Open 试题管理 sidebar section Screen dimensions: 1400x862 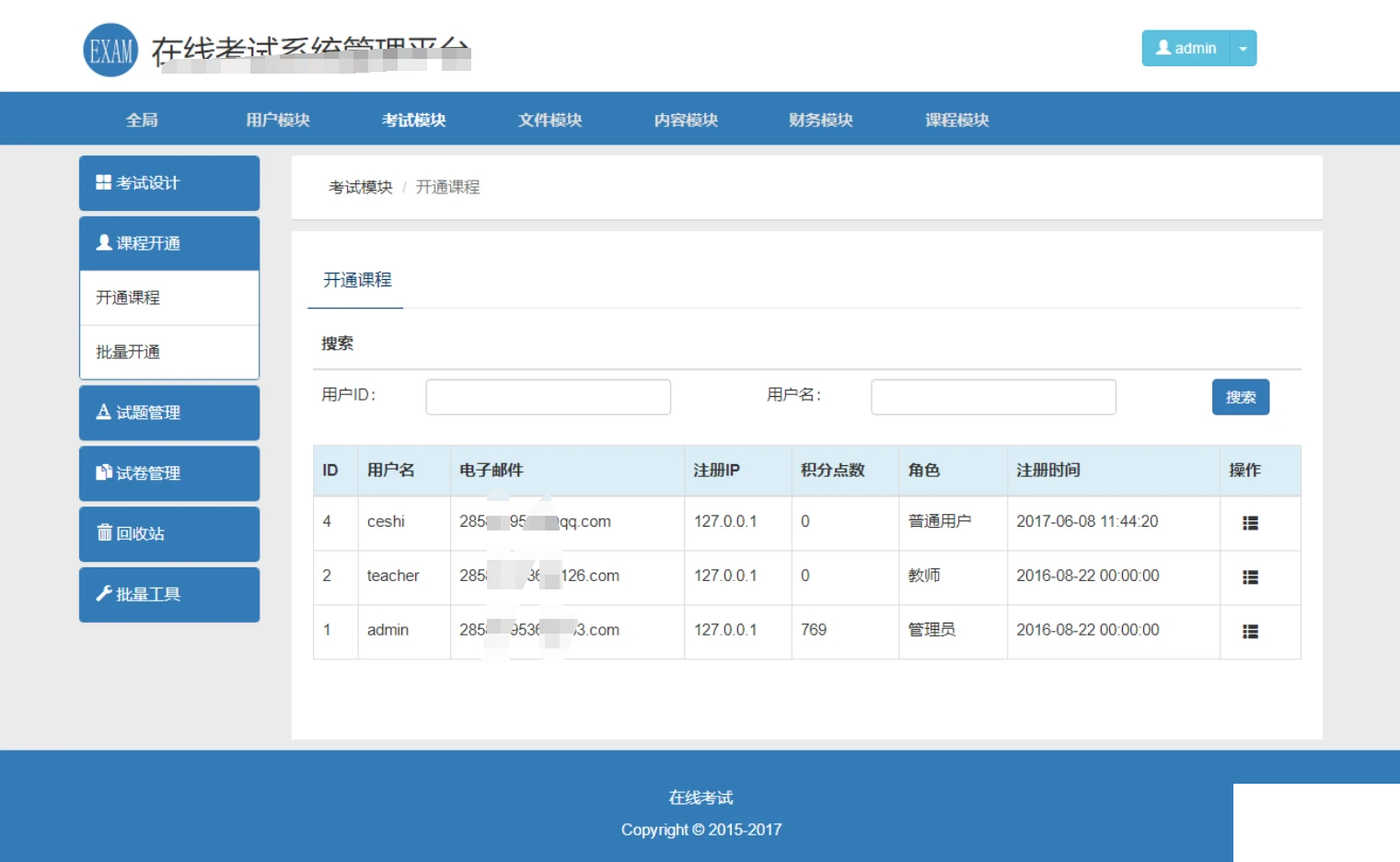pos(169,413)
